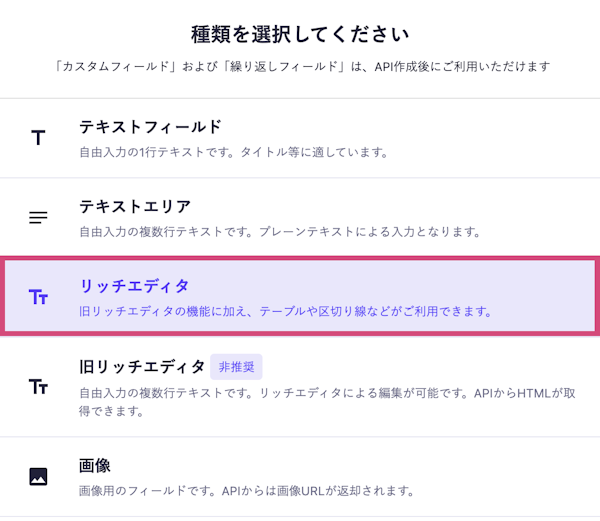
Task: Choose the テキストエリア option title
Action: point(135,206)
